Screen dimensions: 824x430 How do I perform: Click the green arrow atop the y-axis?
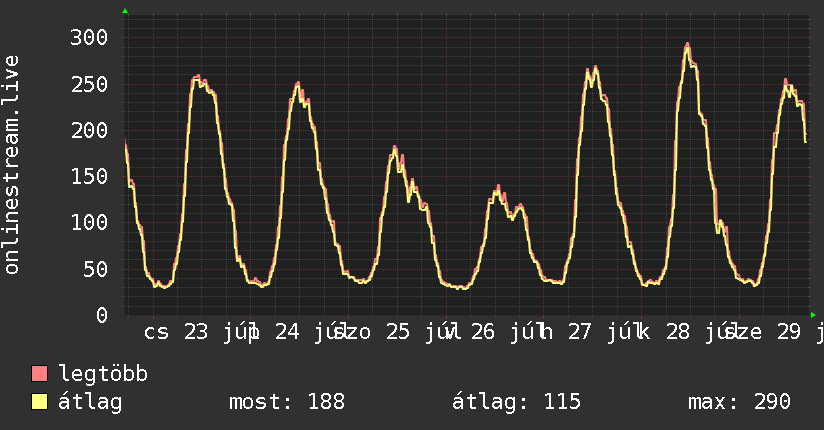[125, 11]
